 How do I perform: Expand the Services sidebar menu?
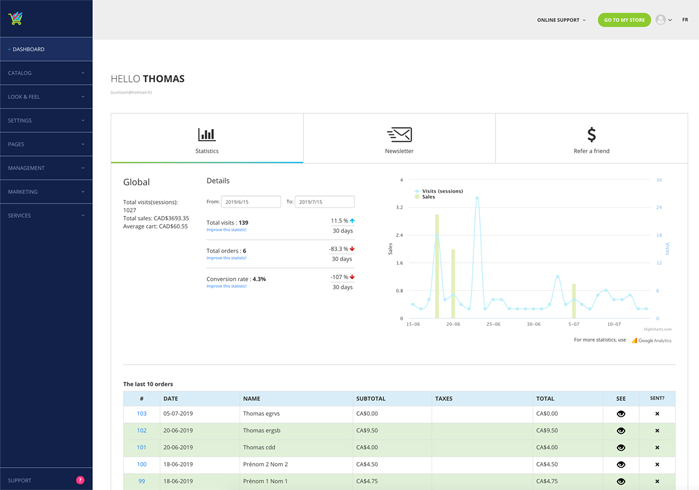point(46,215)
